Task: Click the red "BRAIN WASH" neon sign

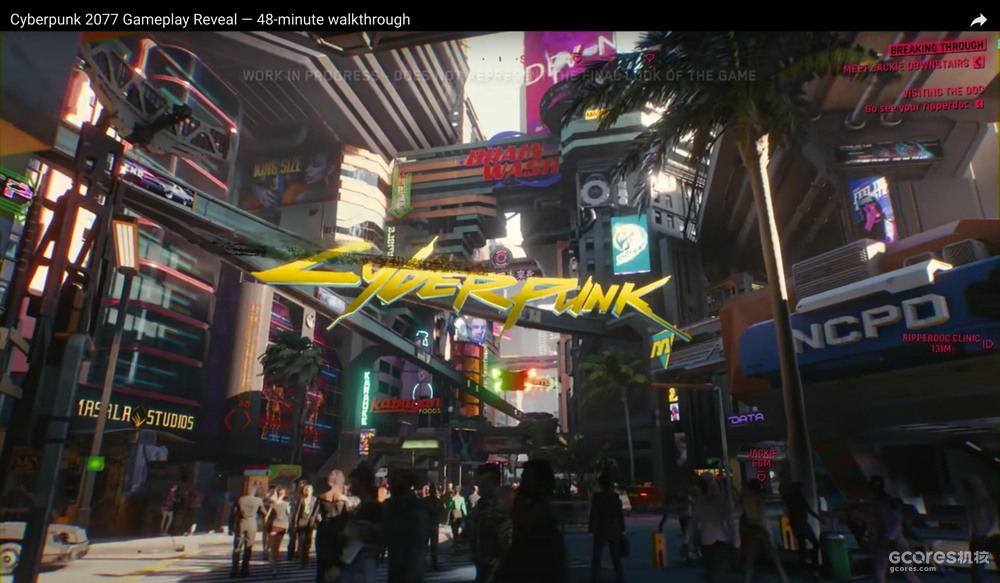Action: 513,161
